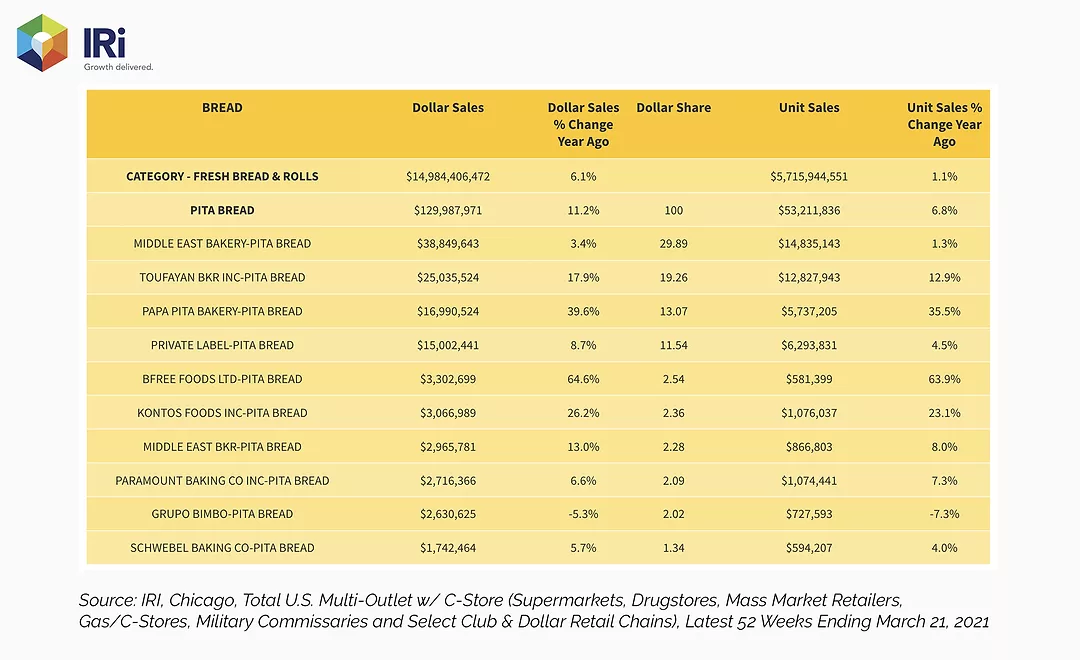Click 'Unit Sales % Change Year Ago' header
This screenshot has height=660, width=1080.
click(x=944, y=124)
